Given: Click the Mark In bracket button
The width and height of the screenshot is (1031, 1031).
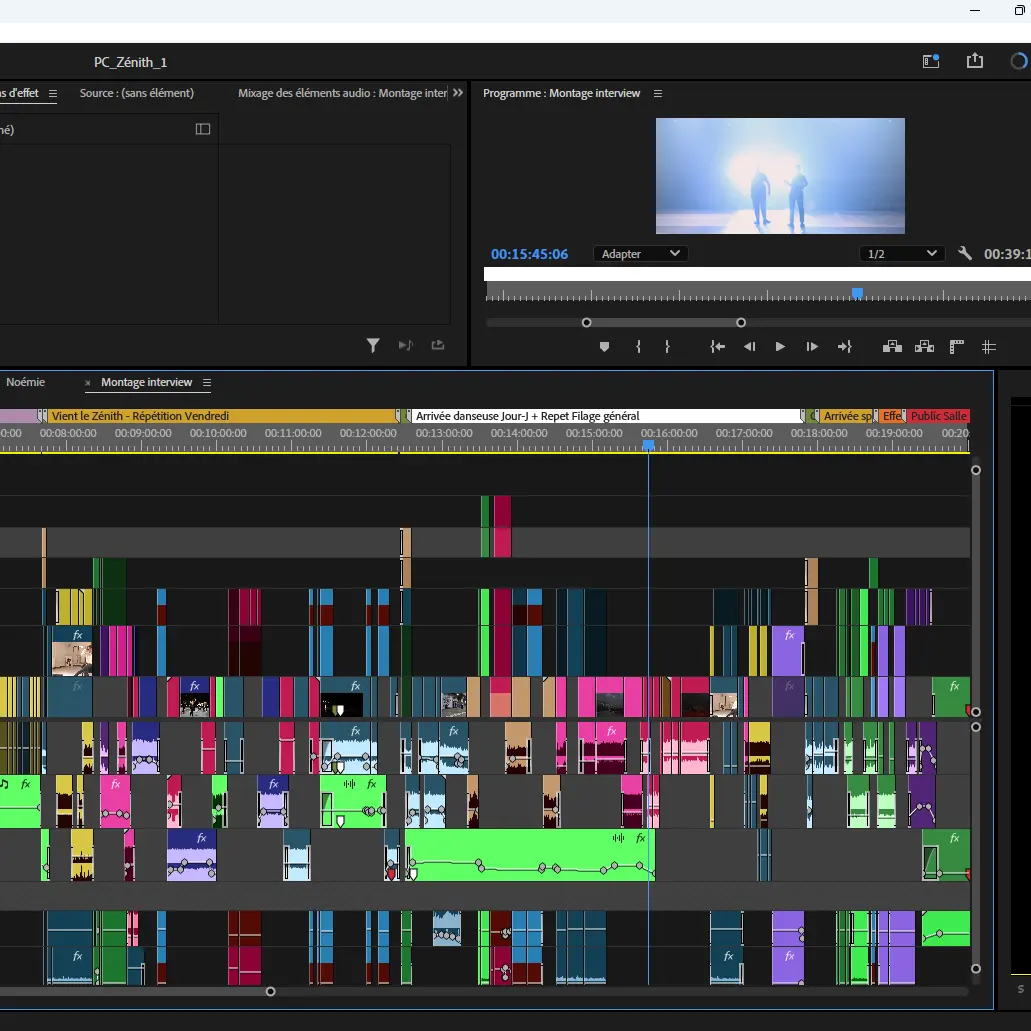Looking at the screenshot, I should [x=638, y=347].
